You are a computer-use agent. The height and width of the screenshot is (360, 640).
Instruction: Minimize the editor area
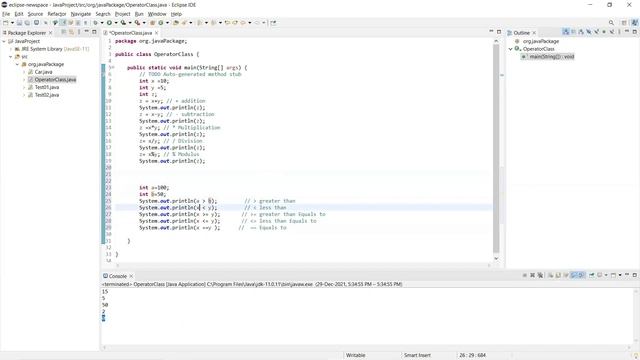pos(491,31)
